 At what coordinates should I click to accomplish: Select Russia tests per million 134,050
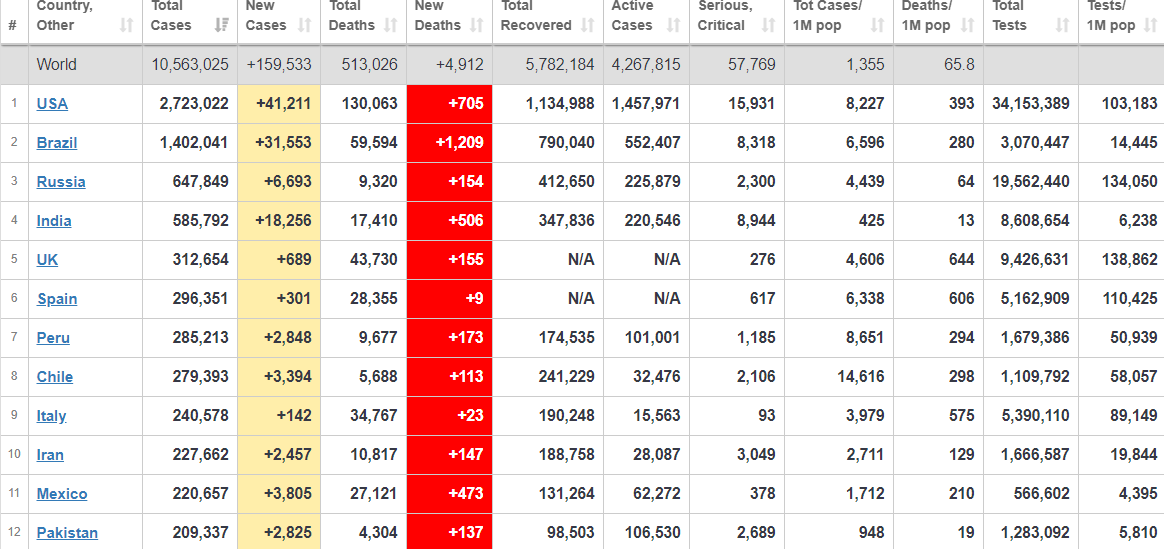1129,182
